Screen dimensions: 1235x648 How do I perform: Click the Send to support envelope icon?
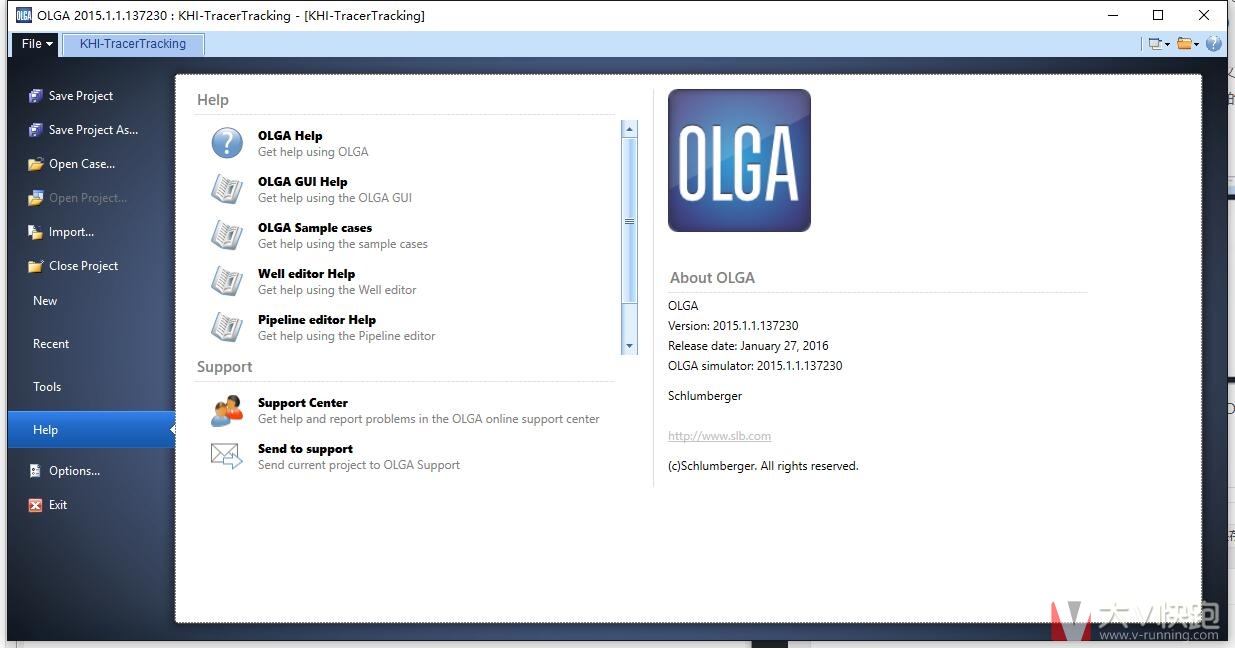point(227,456)
